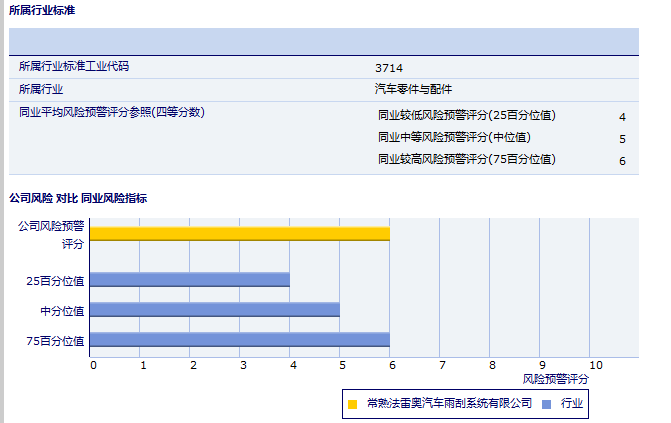Select 同业较低风险预警评分(25百分位值) text
The height and width of the screenshot is (423, 671).
467,115
